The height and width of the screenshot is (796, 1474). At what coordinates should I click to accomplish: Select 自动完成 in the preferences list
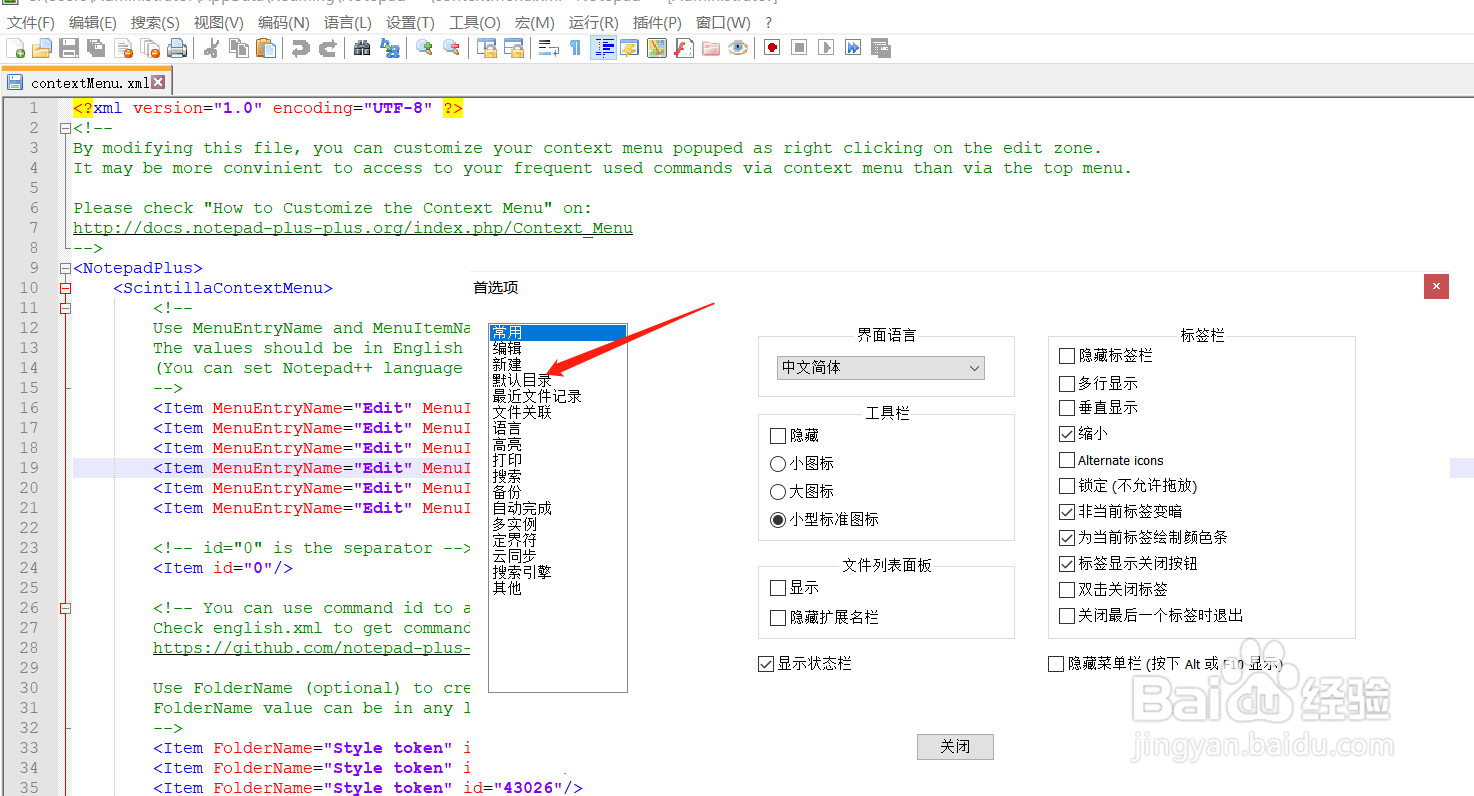522,508
